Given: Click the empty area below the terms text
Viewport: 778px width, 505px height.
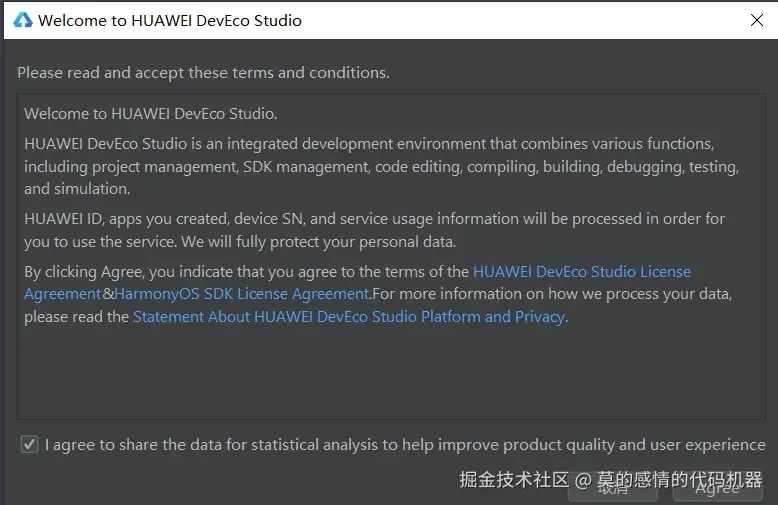Looking at the screenshot, I should [390, 375].
